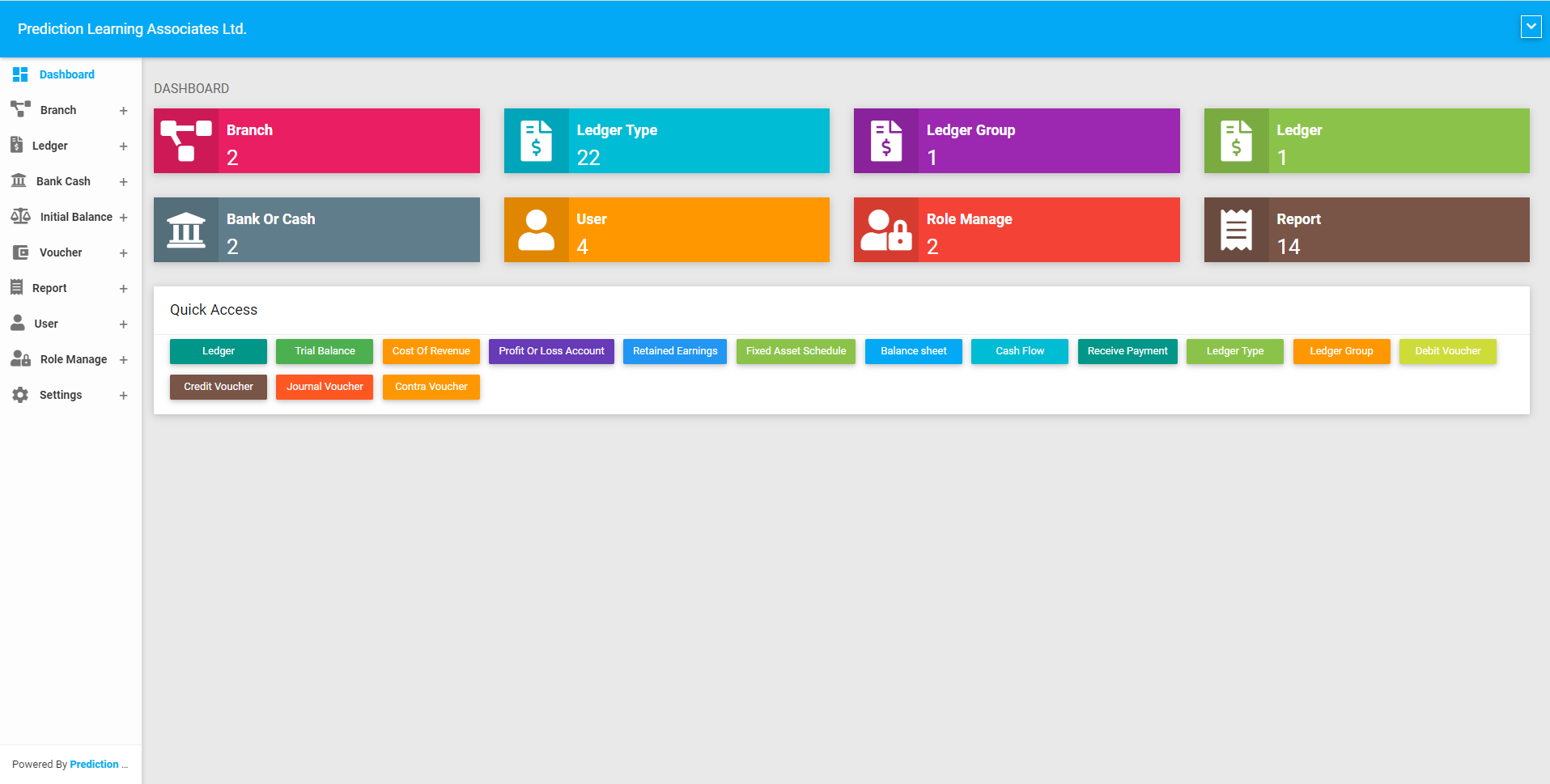Image resolution: width=1550 pixels, height=784 pixels.
Task: Click the Report receipt icon in sidebar
Action: (16, 287)
